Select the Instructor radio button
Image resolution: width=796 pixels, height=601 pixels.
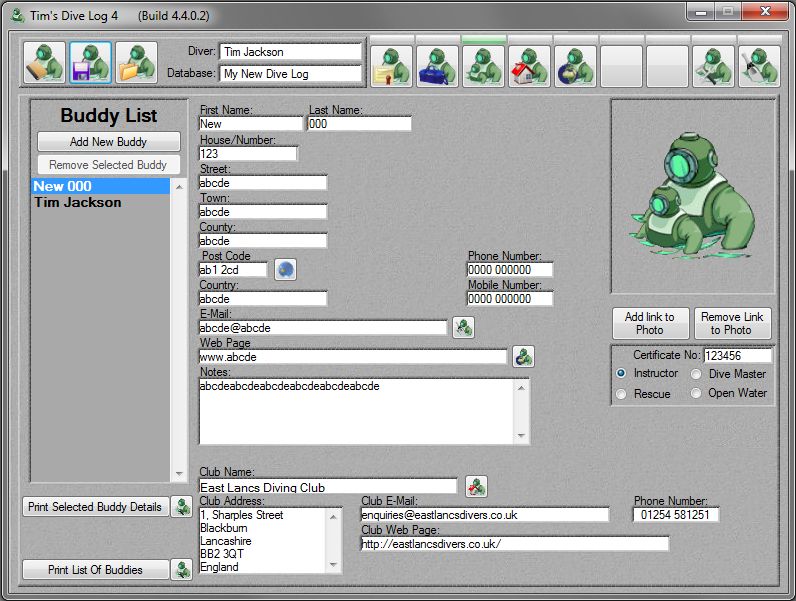point(621,373)
